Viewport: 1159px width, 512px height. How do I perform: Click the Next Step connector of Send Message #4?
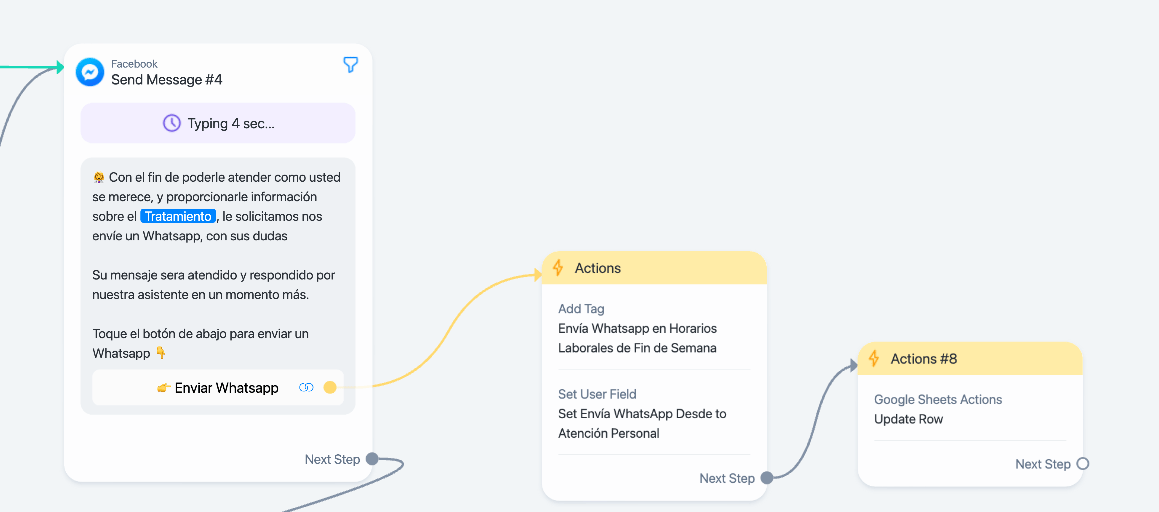coord(372,460)
